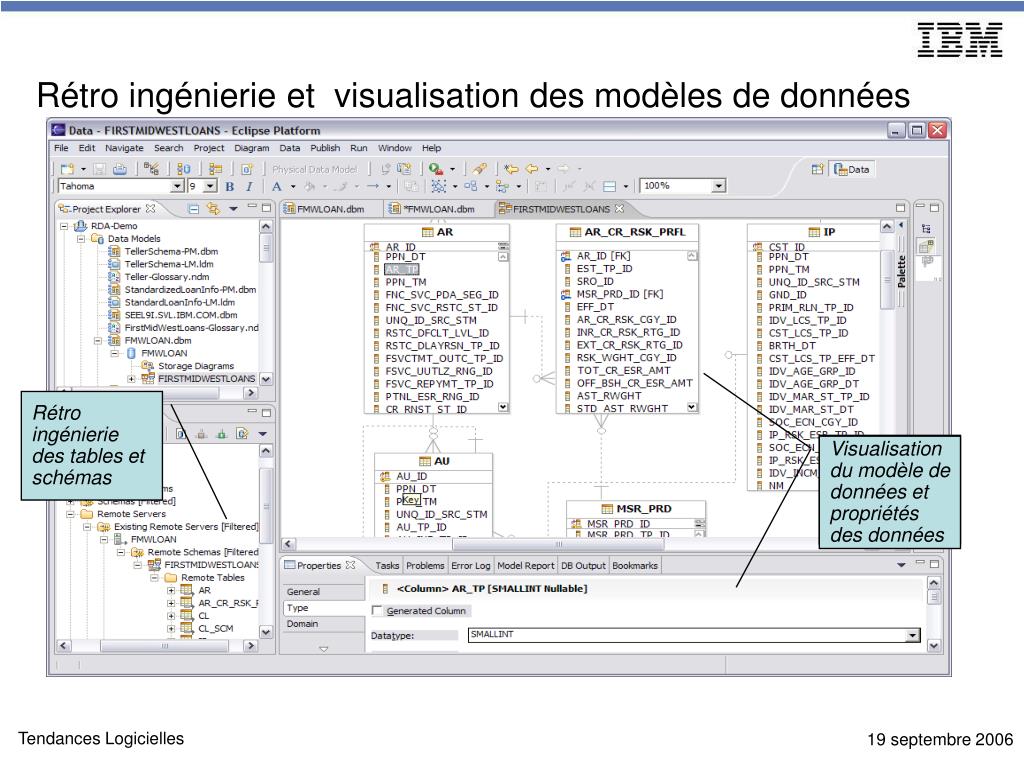Click the Arrange All toolbar icon

coord(470,186)
